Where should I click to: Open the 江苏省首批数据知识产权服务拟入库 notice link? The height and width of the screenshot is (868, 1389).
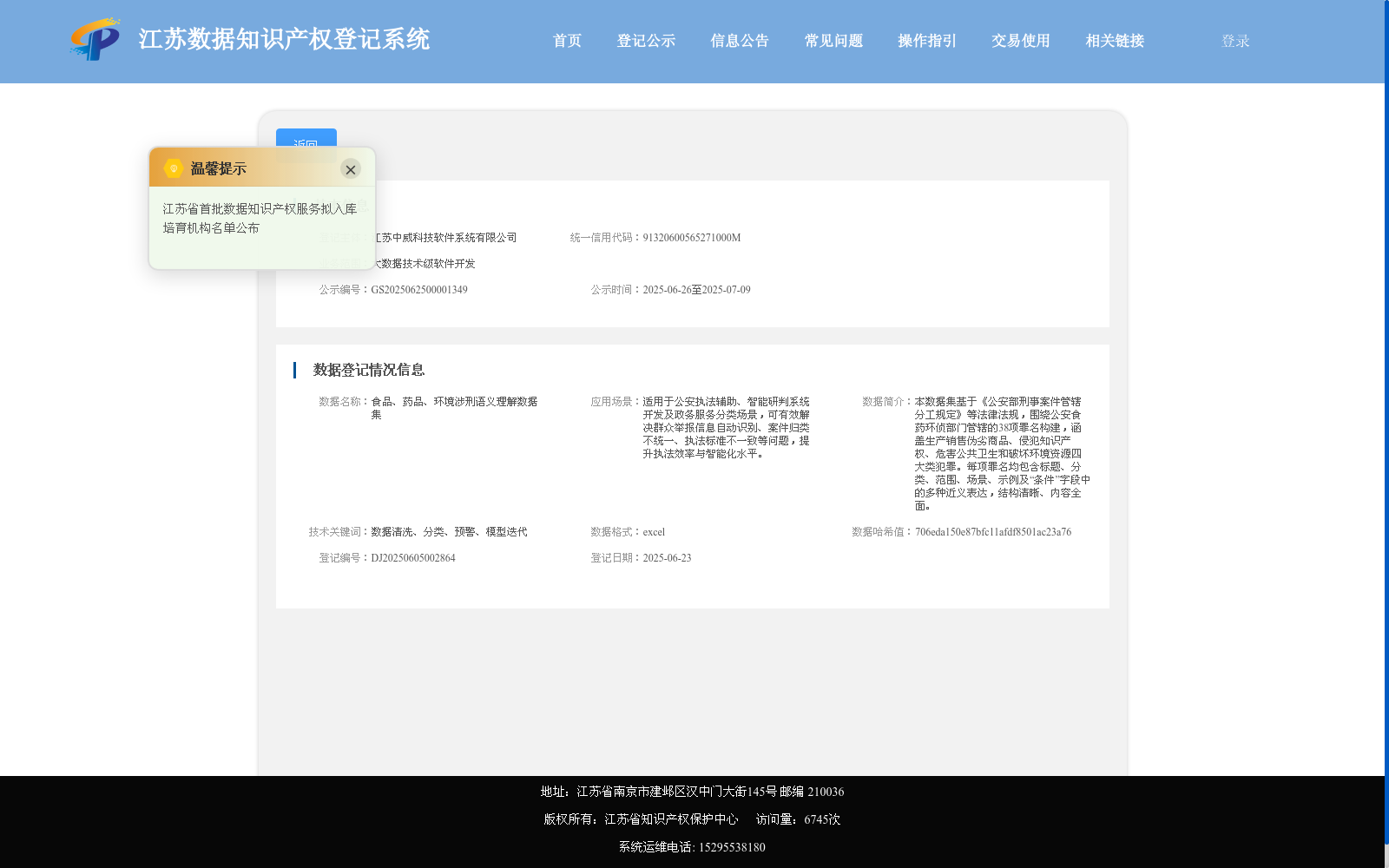coord(260,218)
